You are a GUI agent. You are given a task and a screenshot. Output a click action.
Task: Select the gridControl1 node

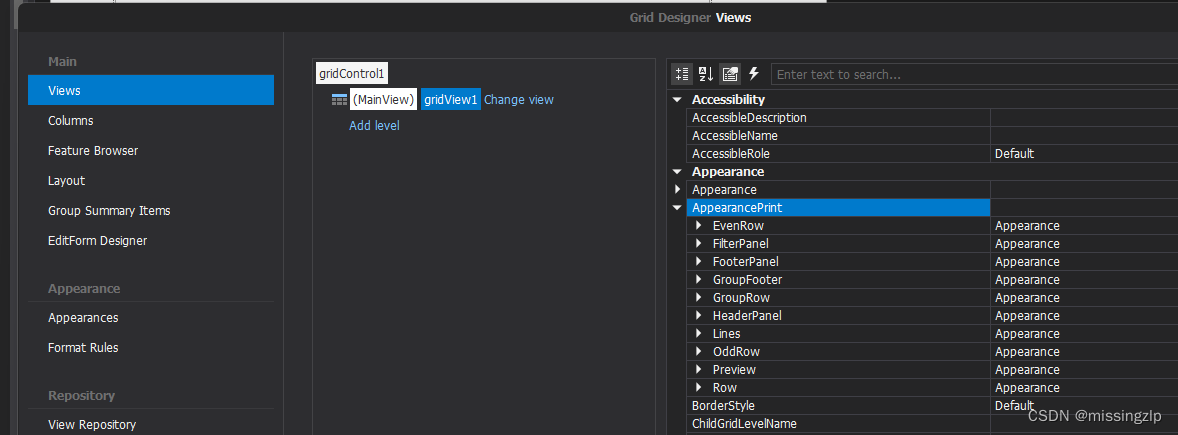pos(352,73)
